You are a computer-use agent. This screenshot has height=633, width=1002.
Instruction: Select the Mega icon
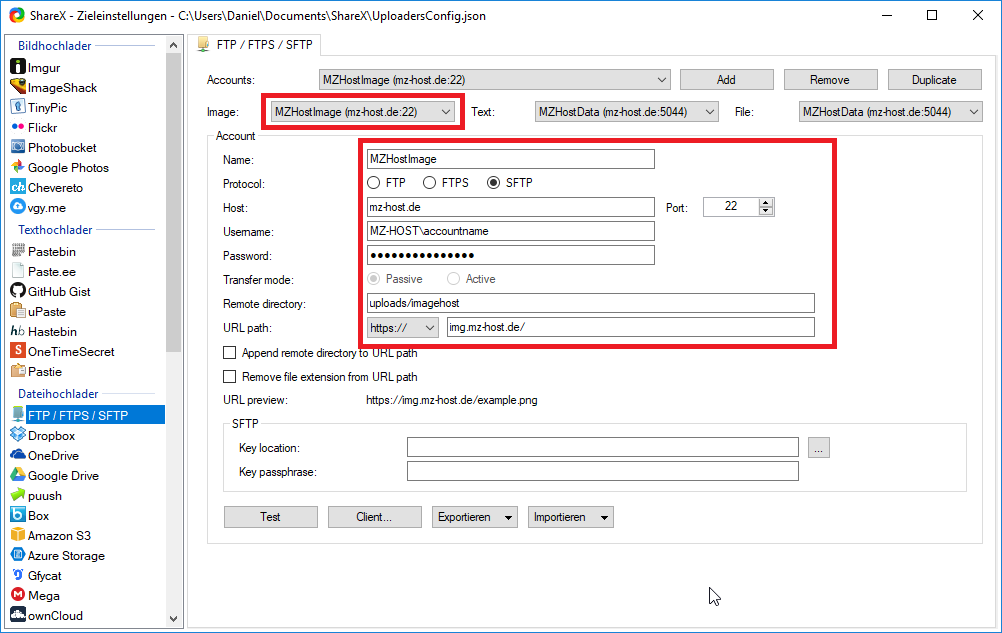tap(18, 595)
